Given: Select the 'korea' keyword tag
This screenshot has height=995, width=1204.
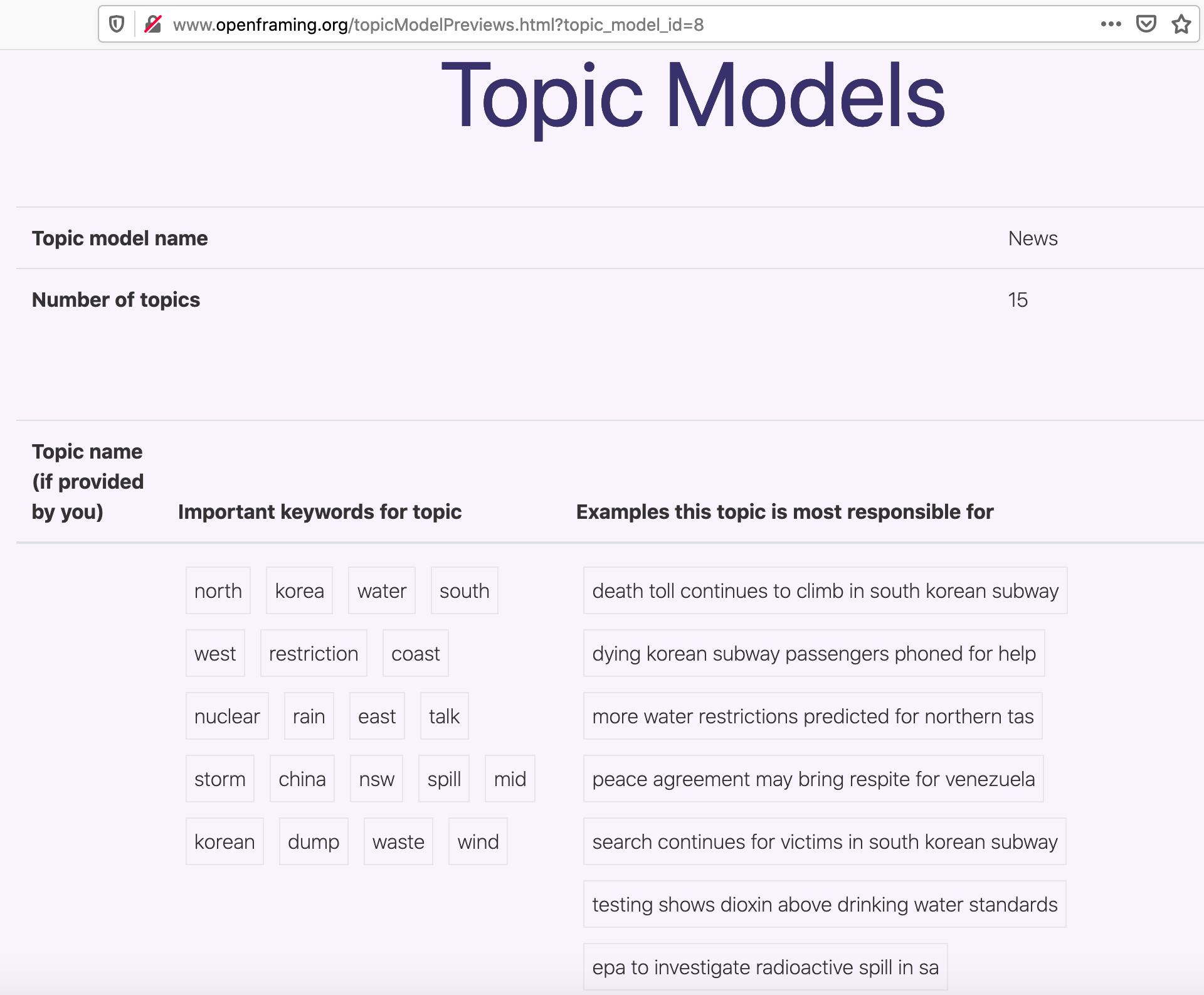Looking at the screenshot, I should click(x=299, y=591).
